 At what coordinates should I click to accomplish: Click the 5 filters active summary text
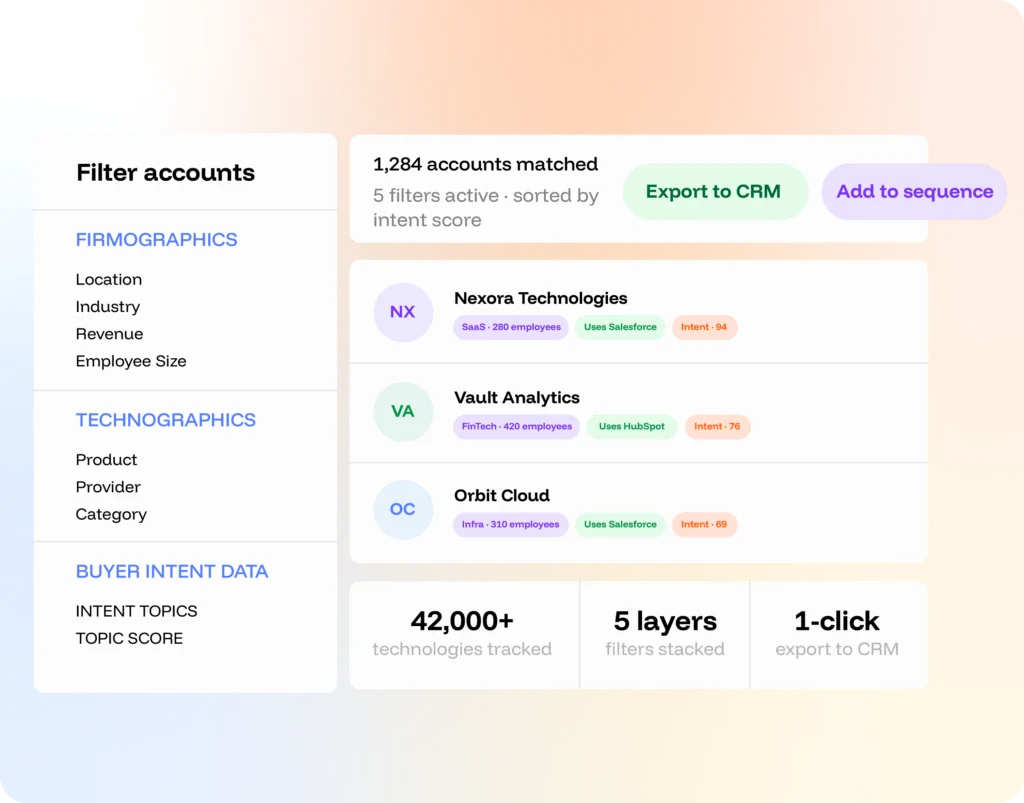click(x=485, y=208)
